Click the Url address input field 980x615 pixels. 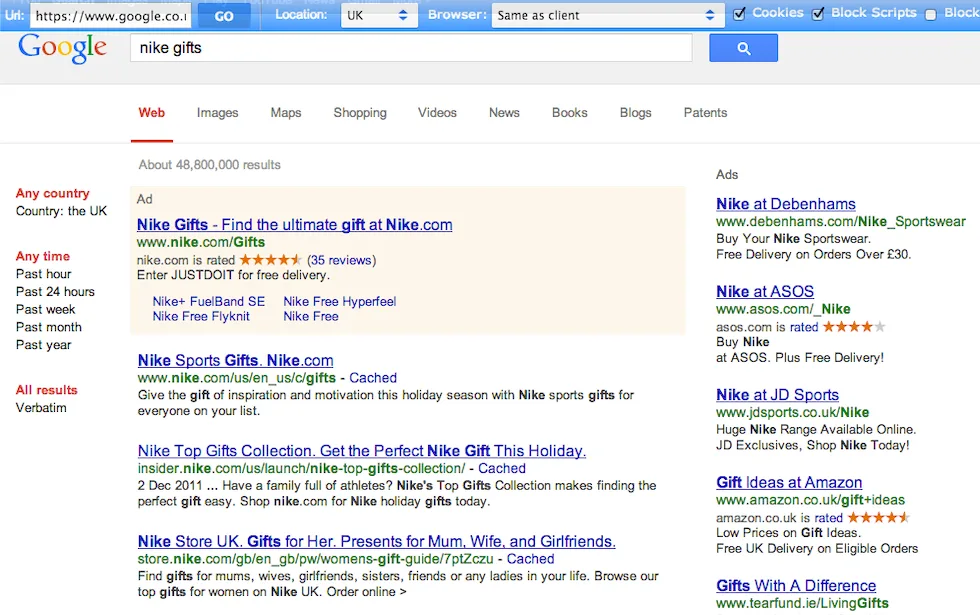[110, 16]
